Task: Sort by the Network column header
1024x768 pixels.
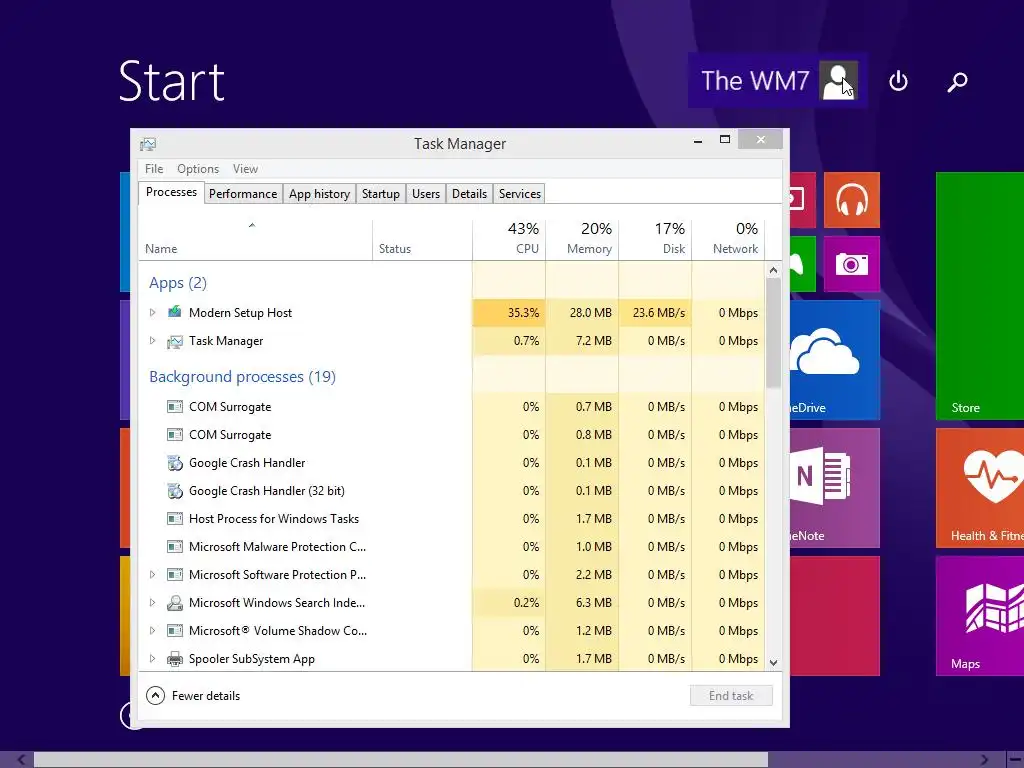Action: click(x=728, y=238)
